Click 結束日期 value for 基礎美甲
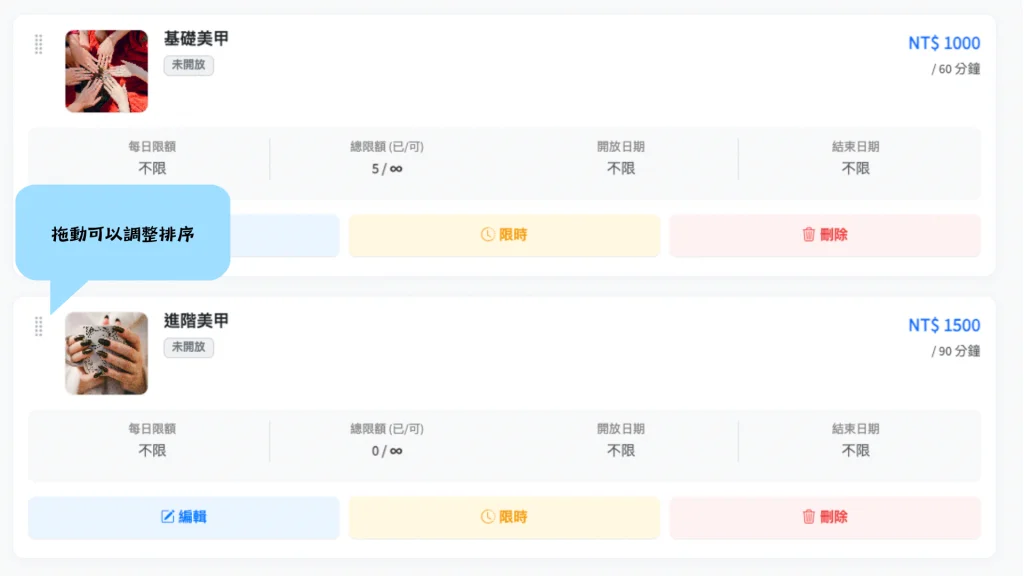This screenshot has width=1024, height=576. click(x=856, y=169)
